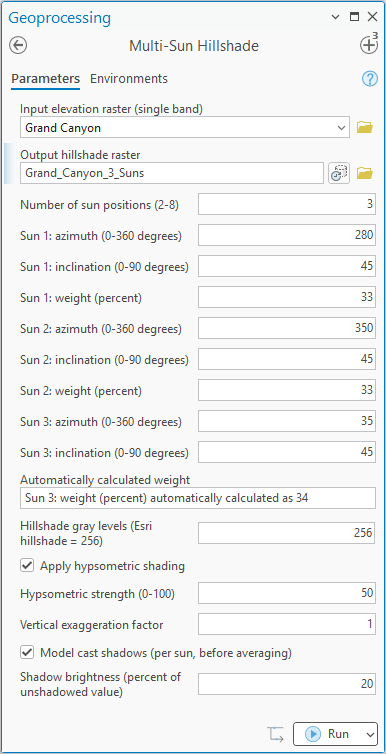Click the Hillshade gray levels field
This screenshot has height=754, width=386.
coord(286,533)
